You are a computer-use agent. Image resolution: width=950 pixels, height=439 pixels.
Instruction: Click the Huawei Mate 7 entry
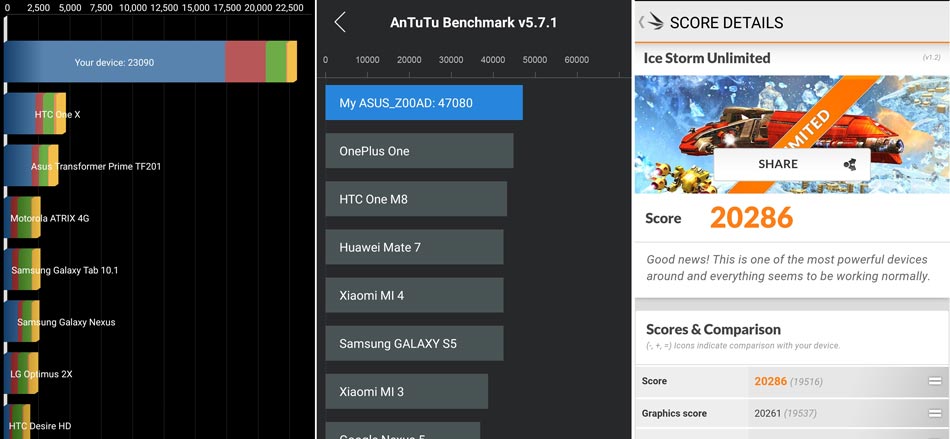coord(414,247)
